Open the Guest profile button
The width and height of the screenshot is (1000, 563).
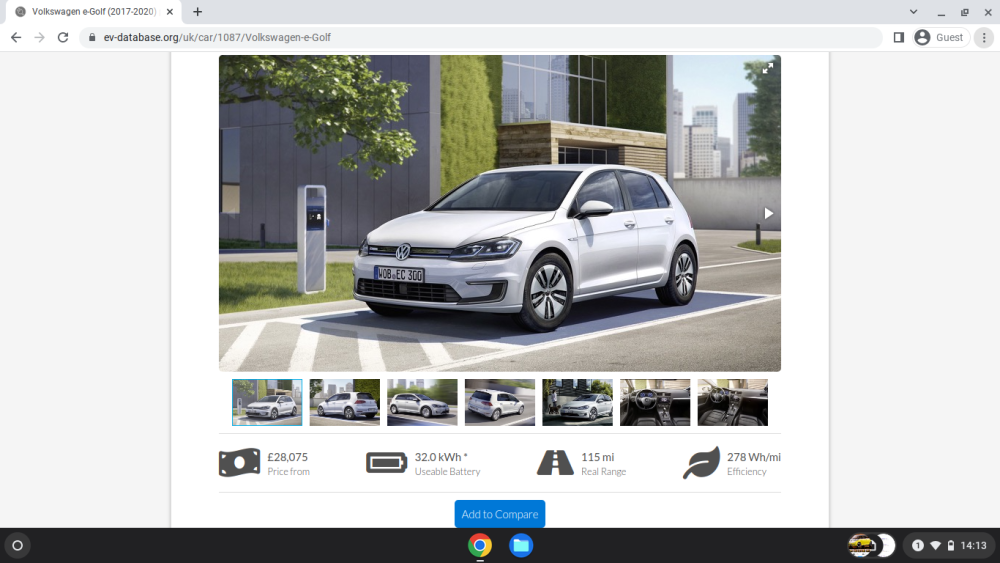point(940,38)
